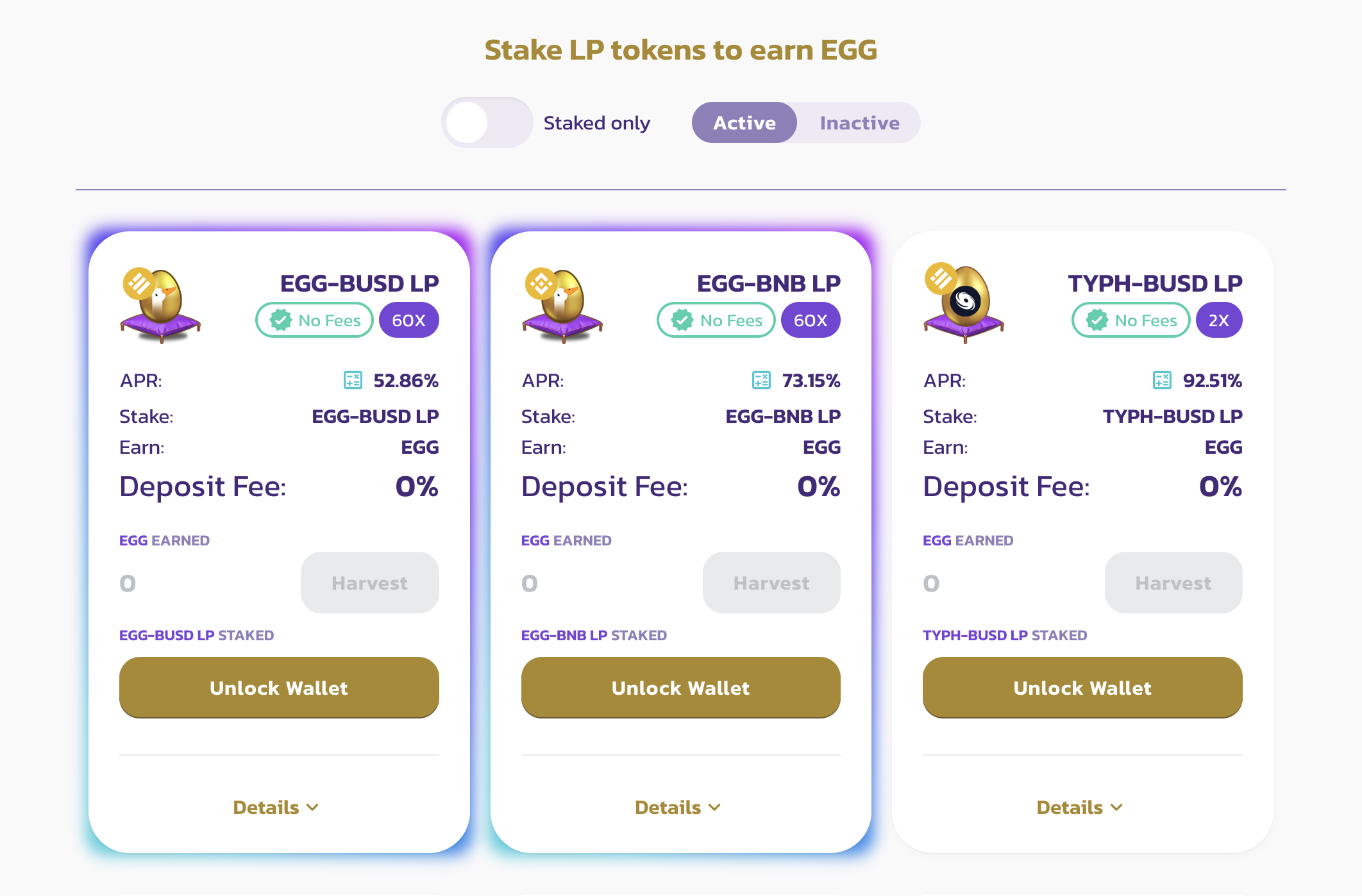
Task: Open APR calculator for EGG-BNB LP
Action: click(761, 380)
